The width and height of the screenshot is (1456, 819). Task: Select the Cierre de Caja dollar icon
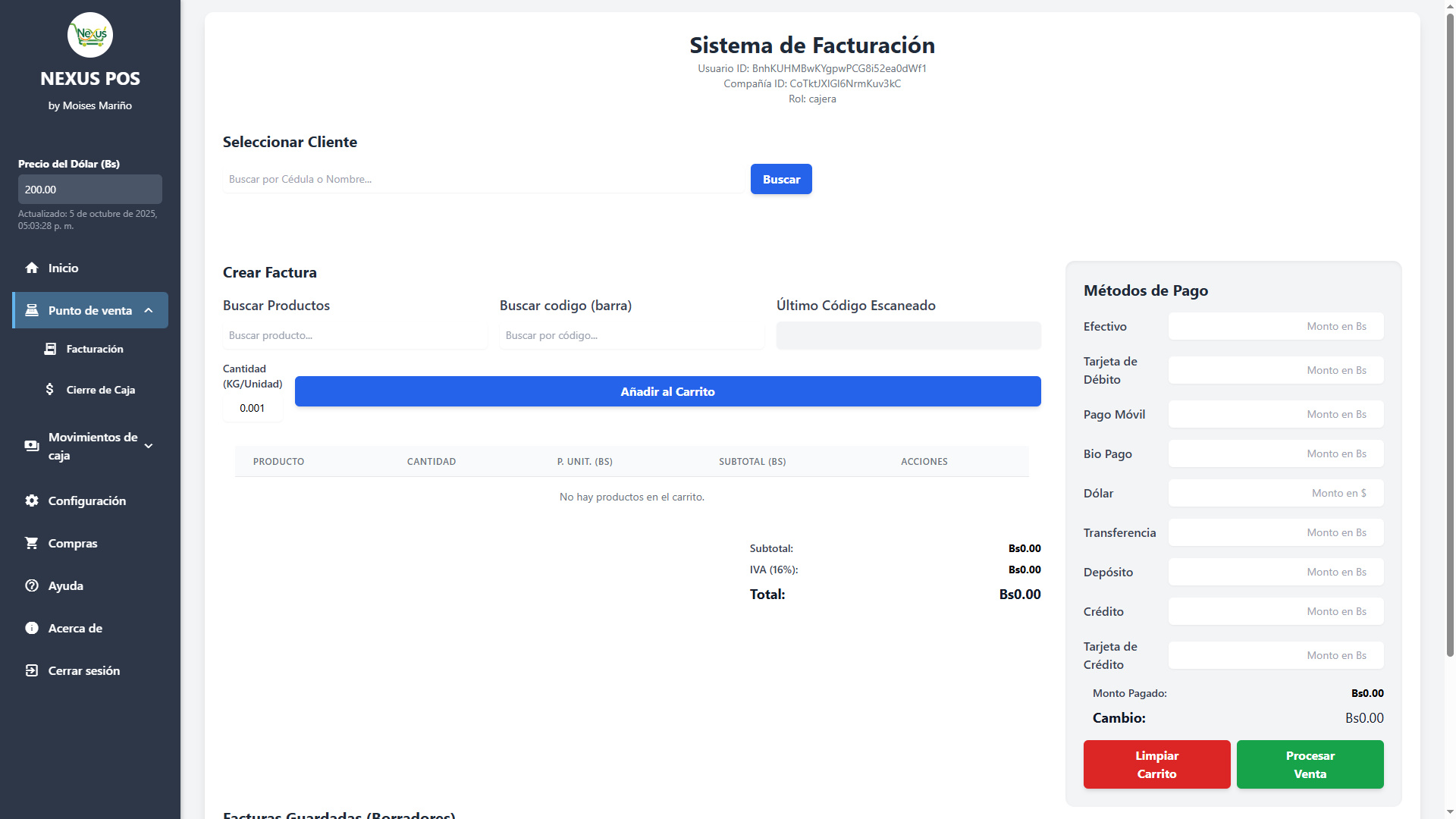[50, 389]
